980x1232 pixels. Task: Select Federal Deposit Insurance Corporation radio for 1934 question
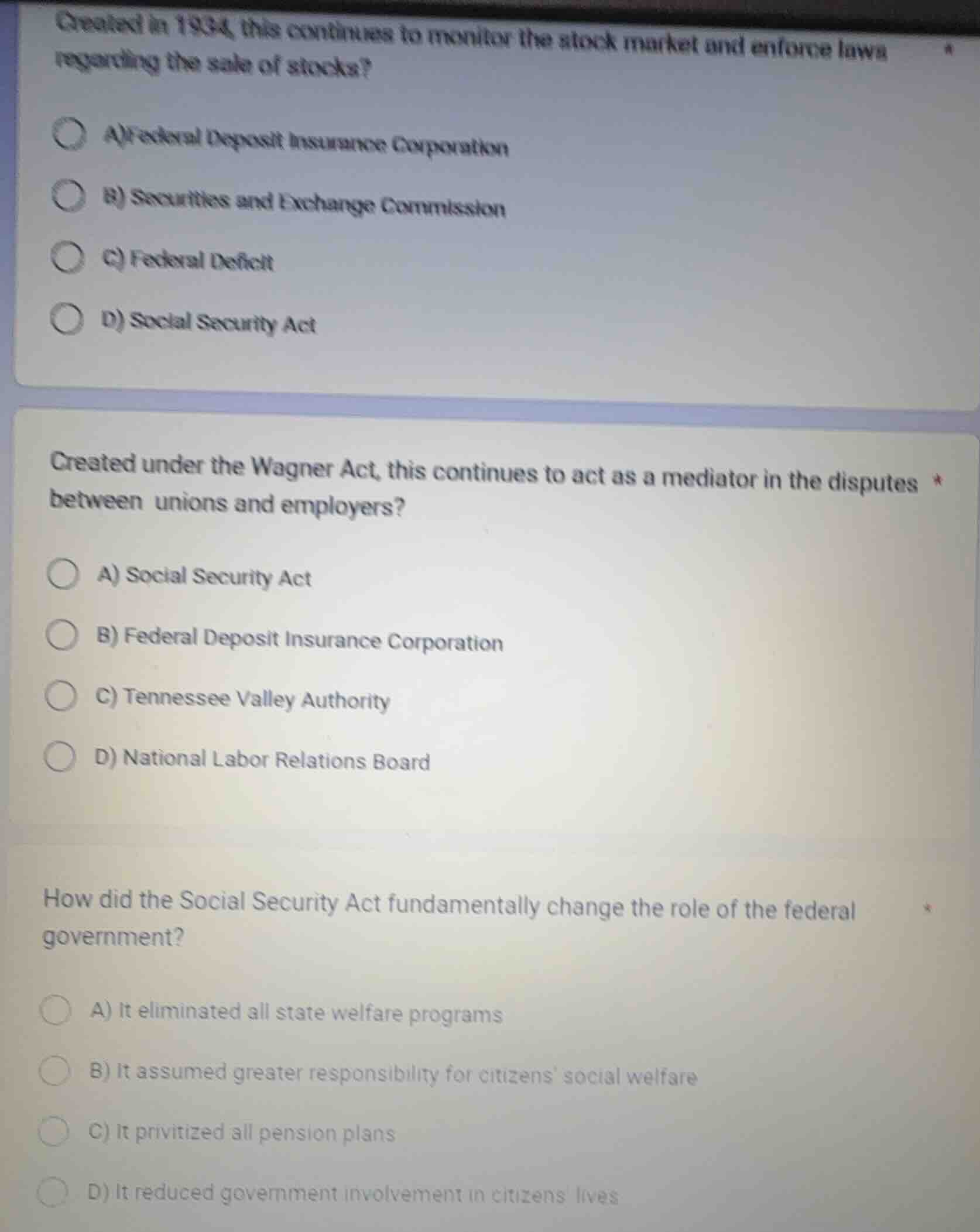click(70, 135)
